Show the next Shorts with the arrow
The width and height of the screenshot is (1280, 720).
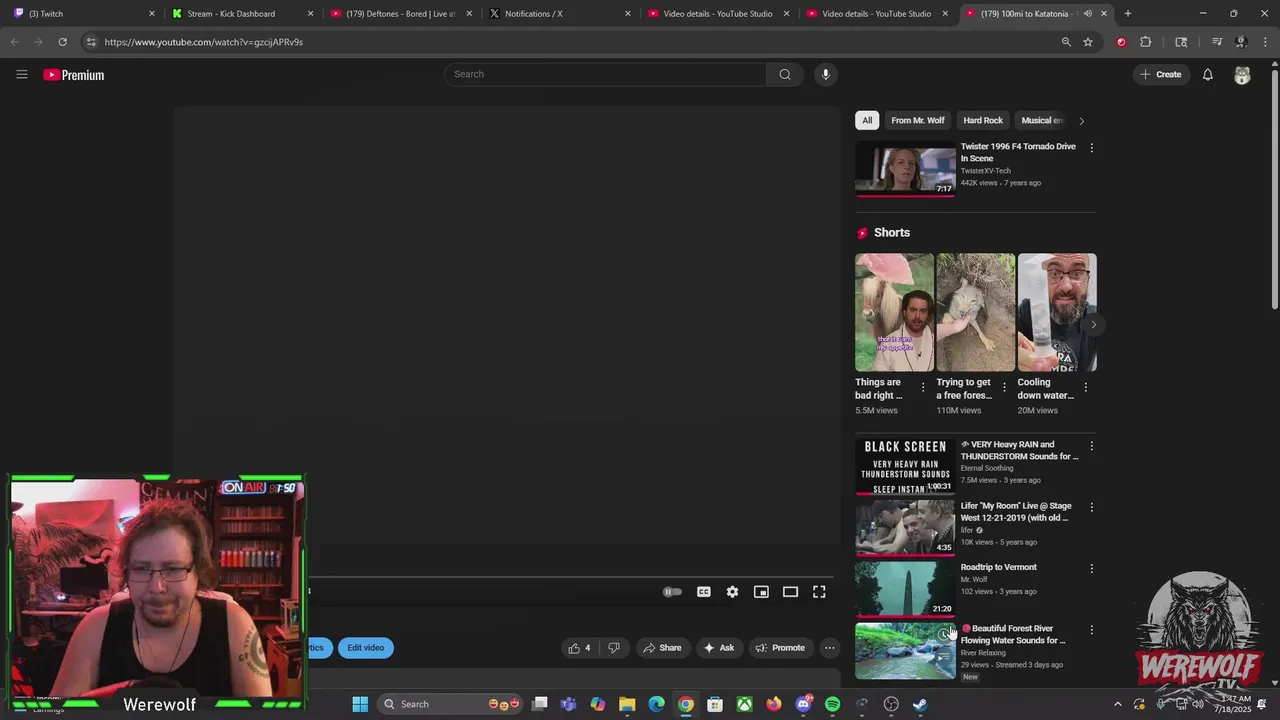[x=1093, y=324]
